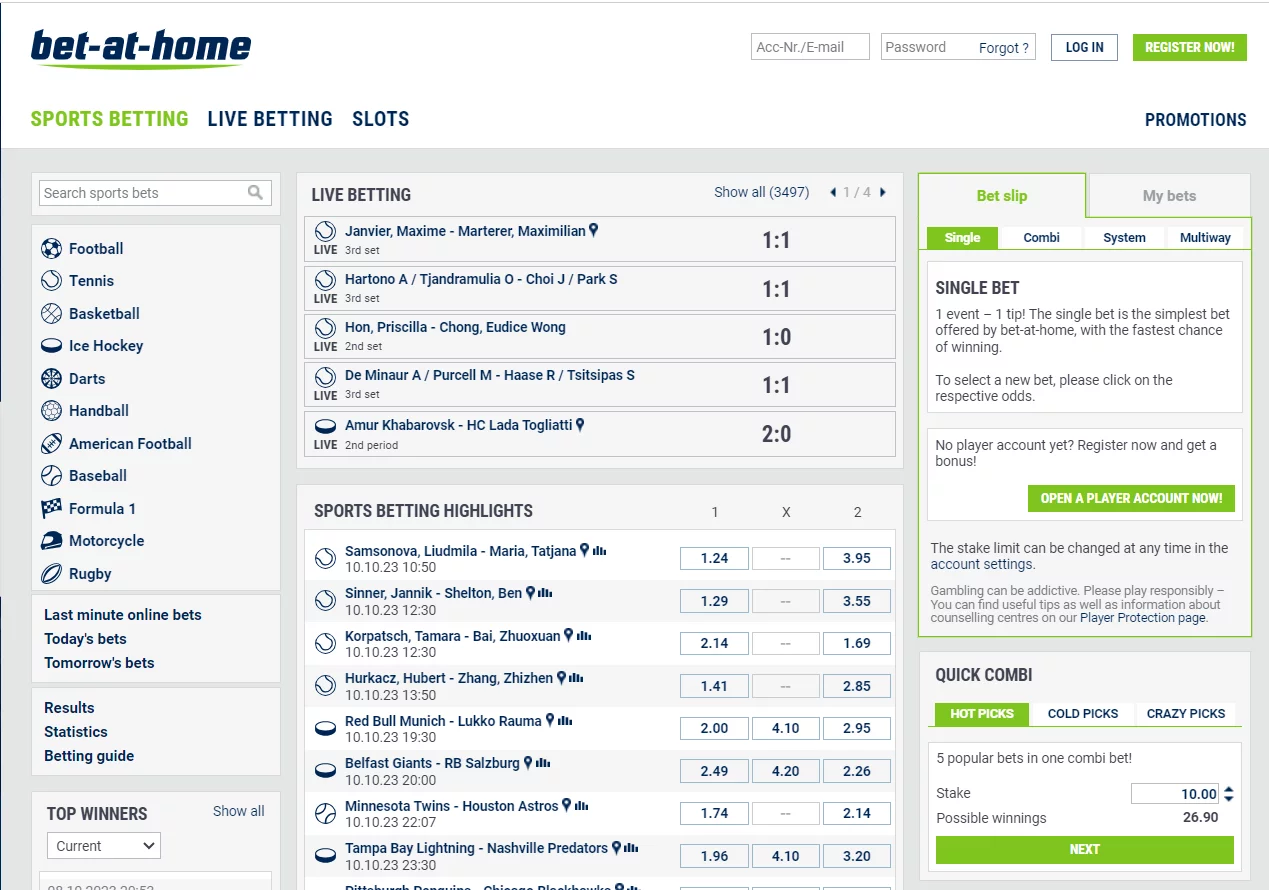Open the Sports Betting section
This screenshot has height=890, width=1269.
point(109,119)
